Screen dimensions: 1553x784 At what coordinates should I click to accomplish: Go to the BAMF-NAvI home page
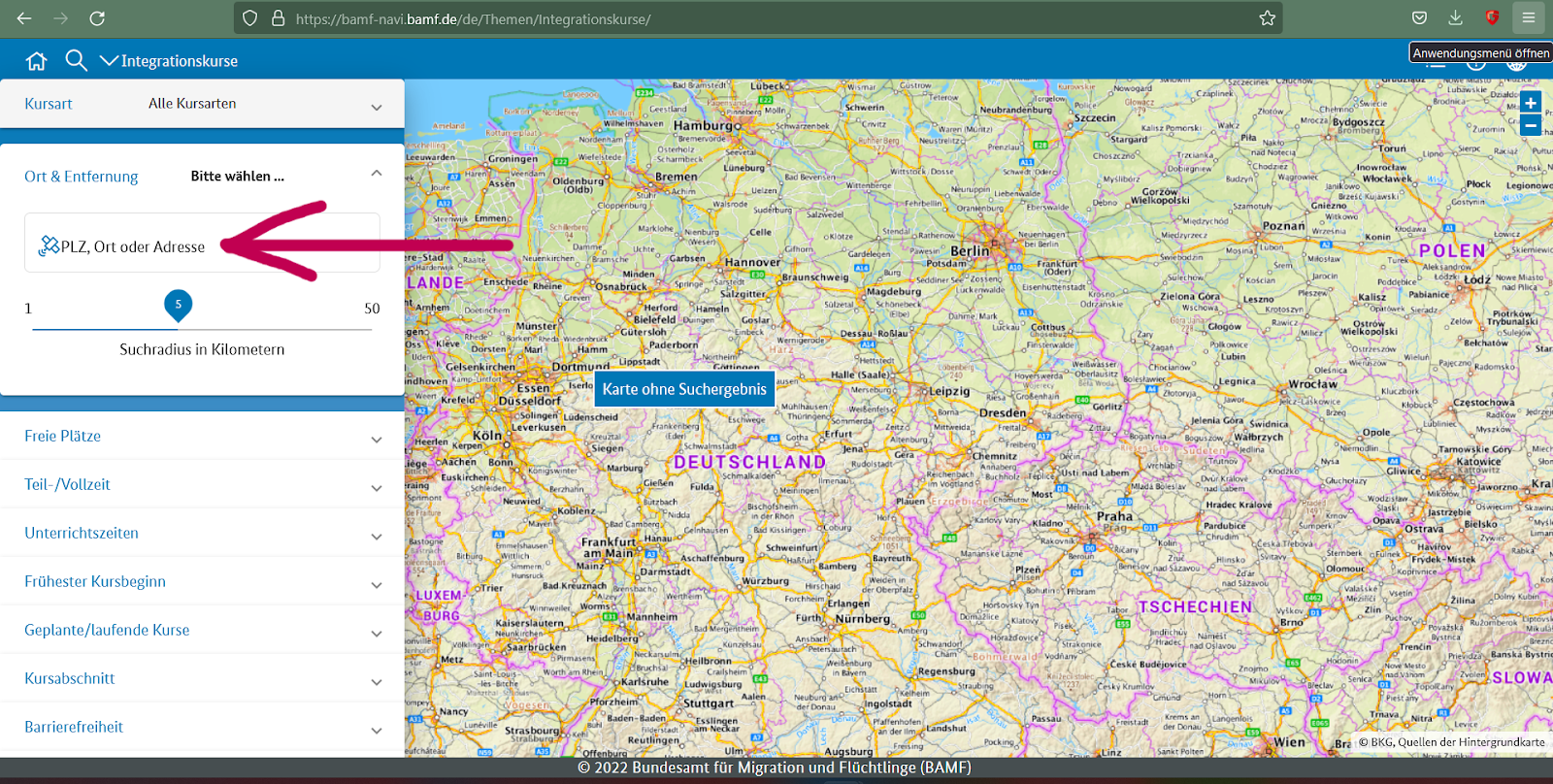click(37, 61)
